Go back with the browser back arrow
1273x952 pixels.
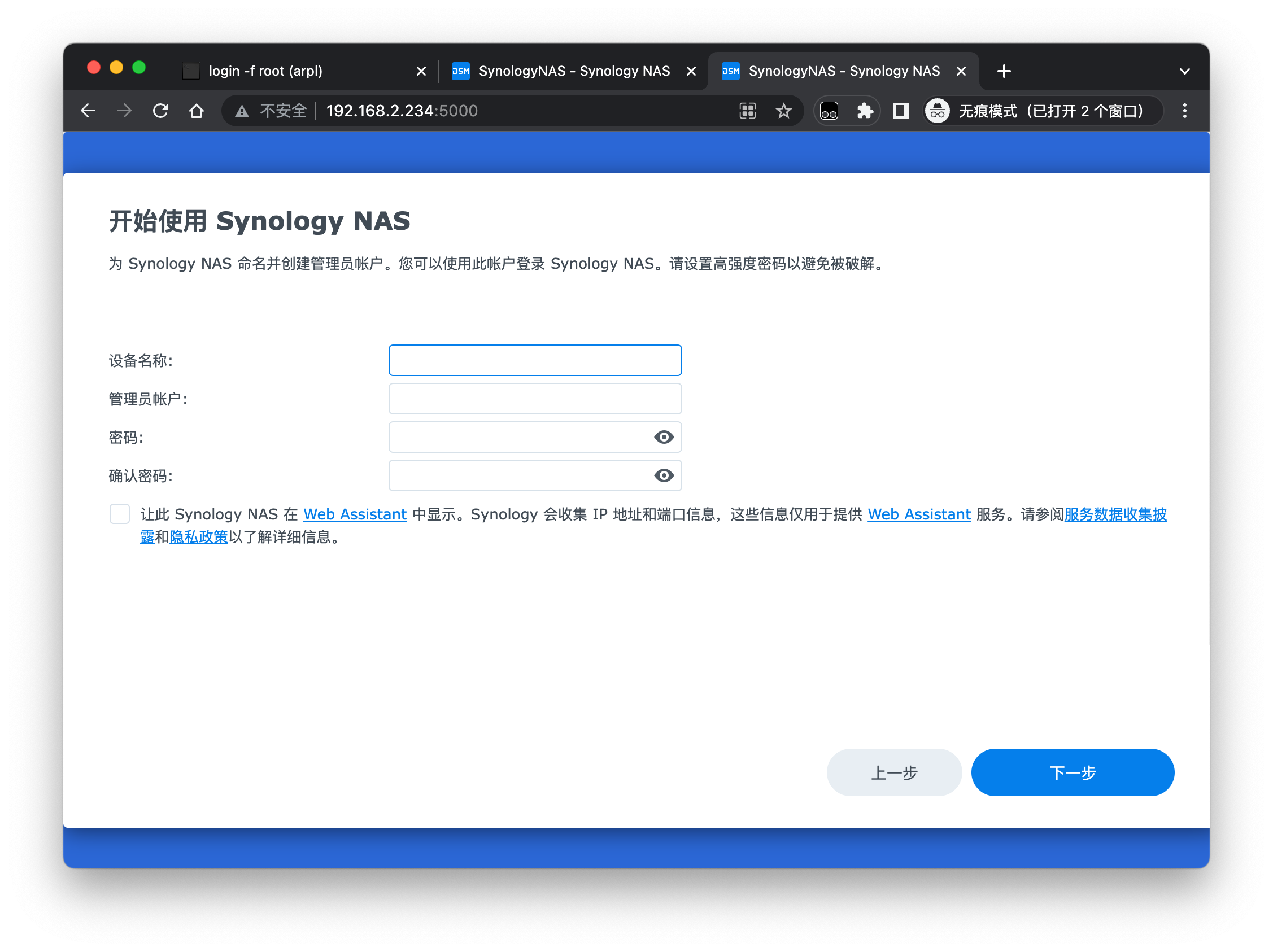(88, 111)
